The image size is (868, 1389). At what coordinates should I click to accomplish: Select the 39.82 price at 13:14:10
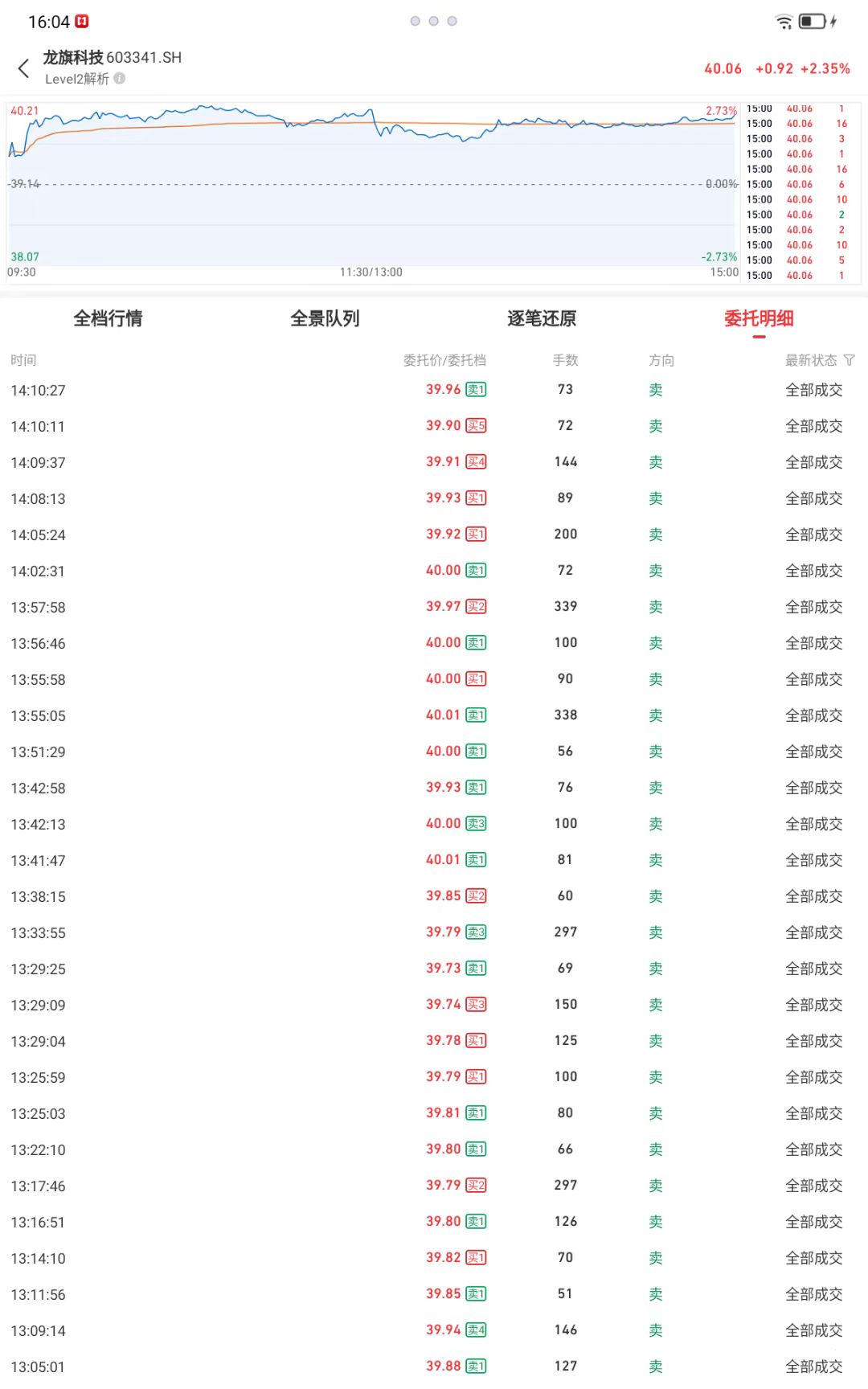coord(444,1257)
